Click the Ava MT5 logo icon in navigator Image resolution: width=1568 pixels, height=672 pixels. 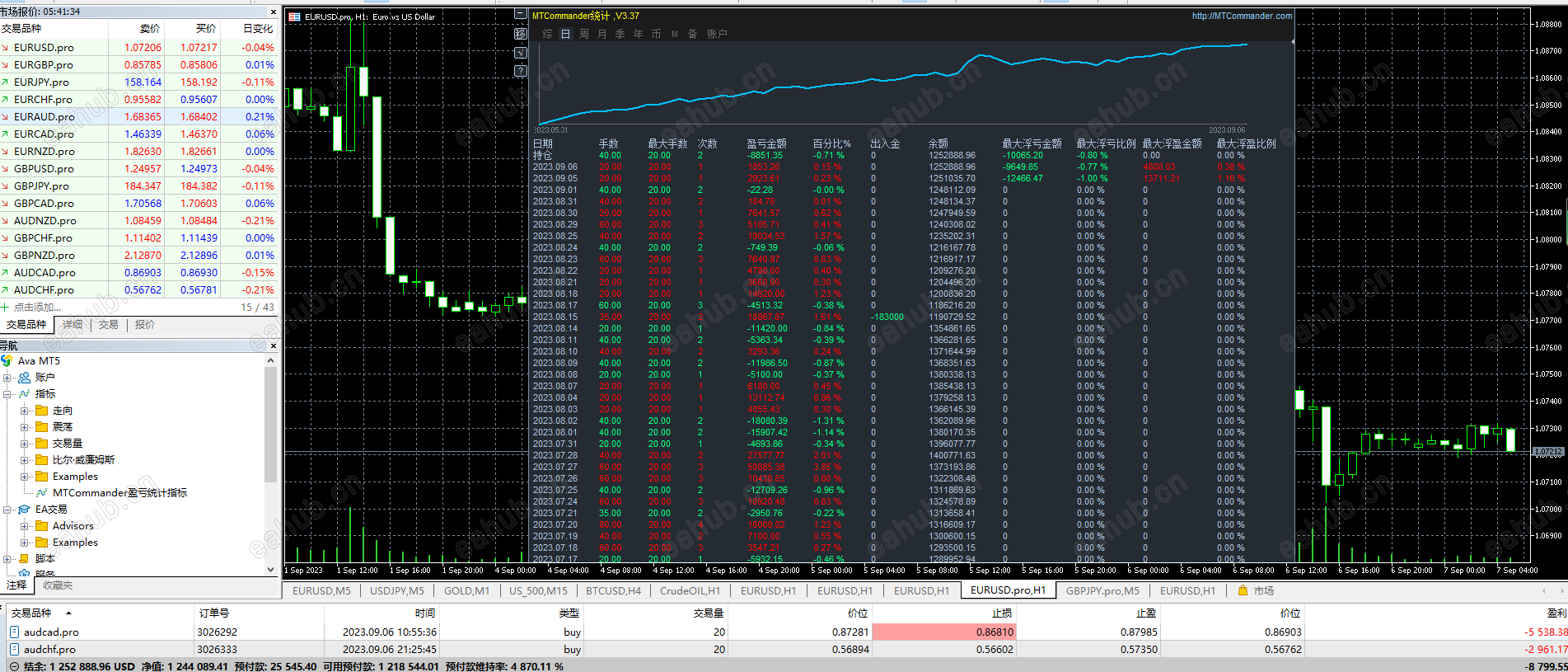click(7, 360)
